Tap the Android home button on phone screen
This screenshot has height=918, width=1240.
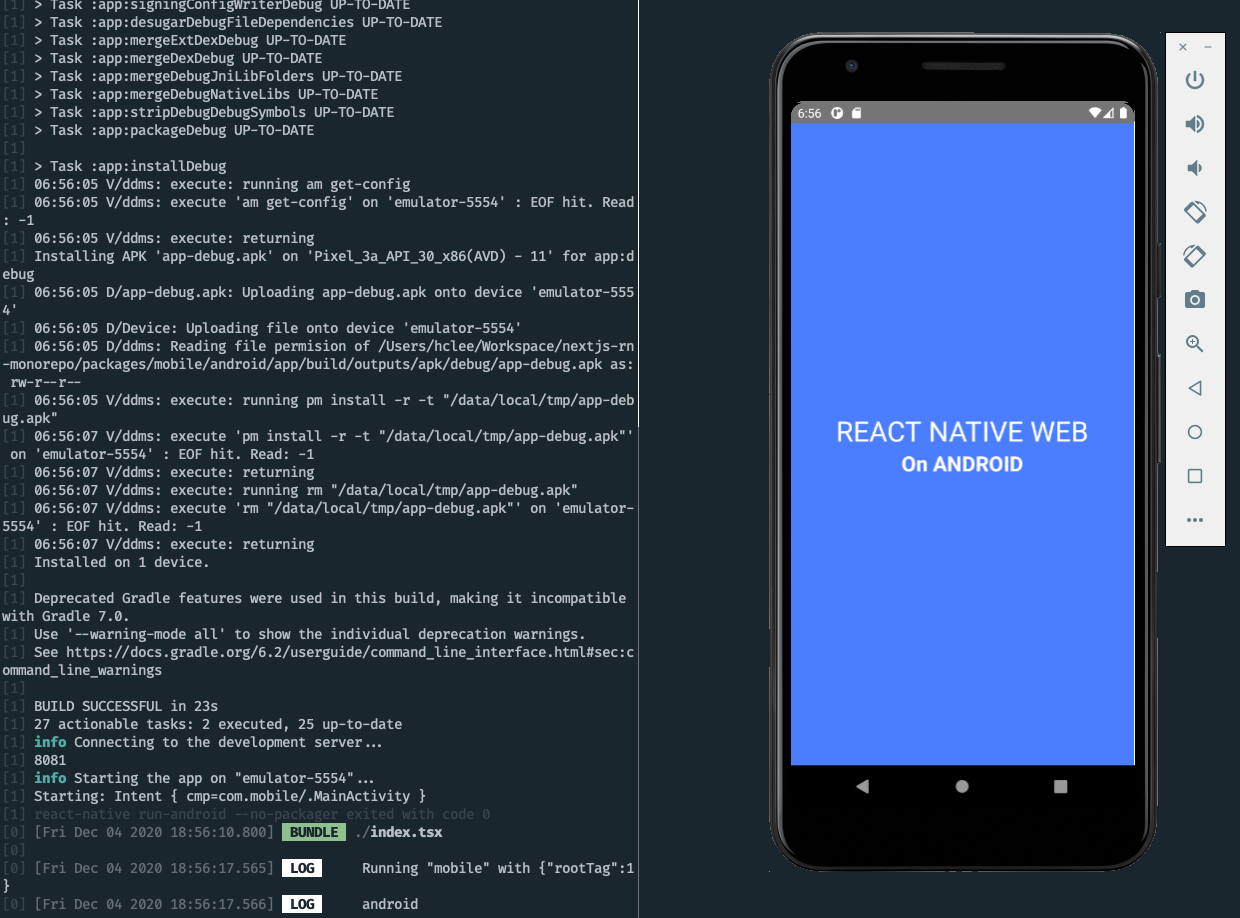pos(962,787)
